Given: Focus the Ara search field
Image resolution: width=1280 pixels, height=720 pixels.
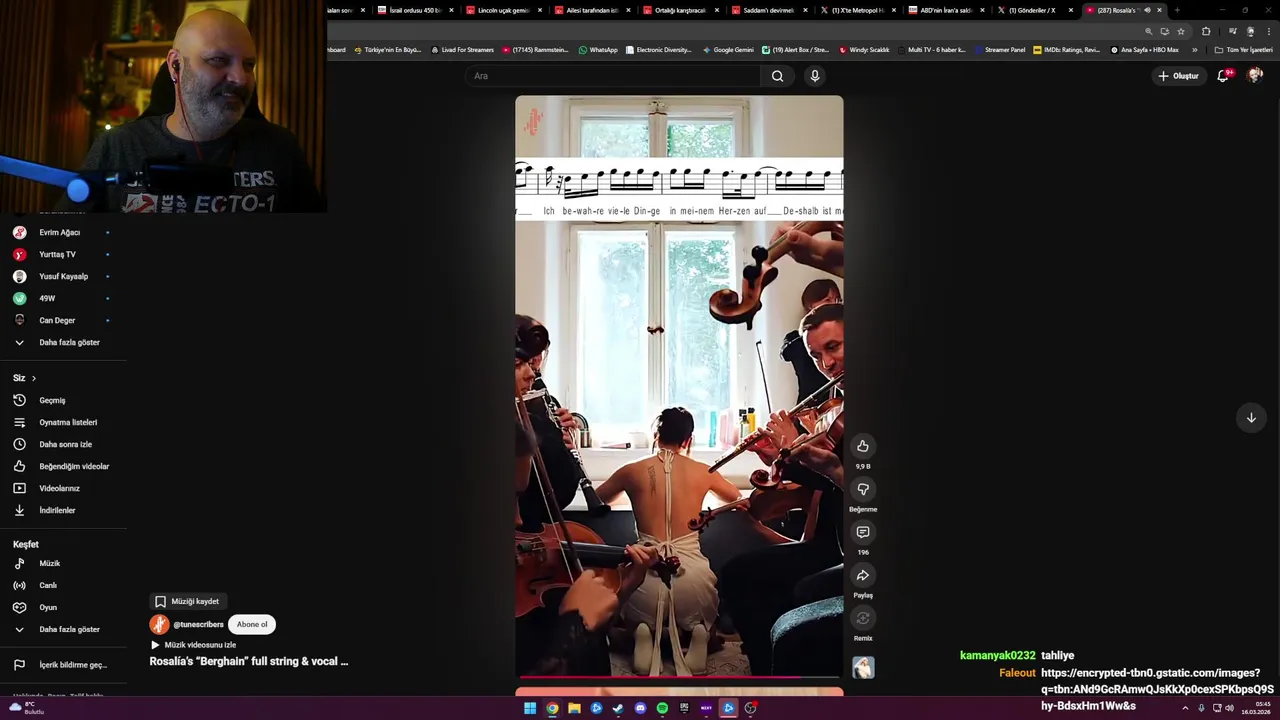Looking at the screenshot, I should tap(610, 76).
